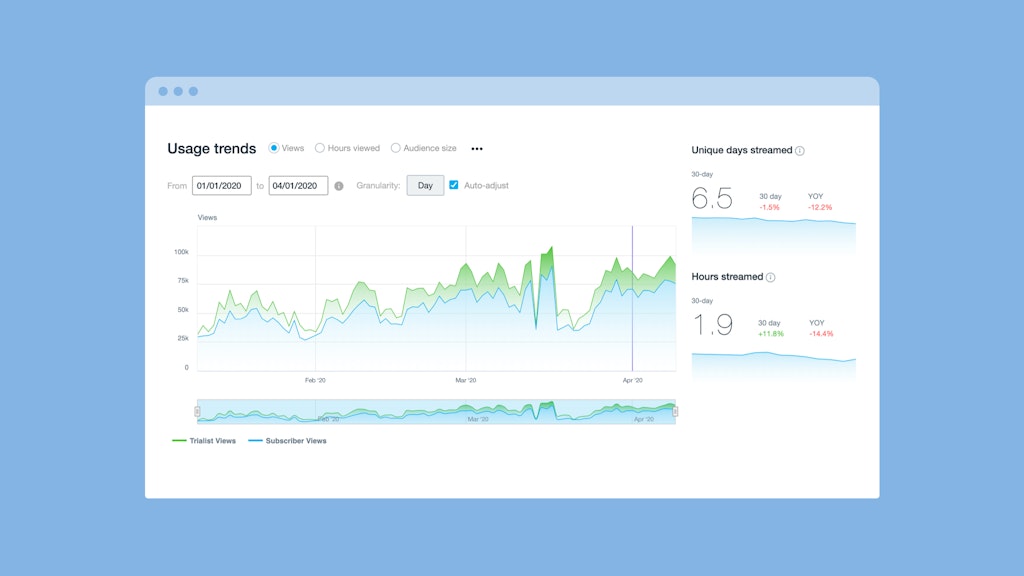Screen dimensions: 1024x576
Task: Toggle the blue Subscriber Views legend item
Action: [x=288, y=441]
